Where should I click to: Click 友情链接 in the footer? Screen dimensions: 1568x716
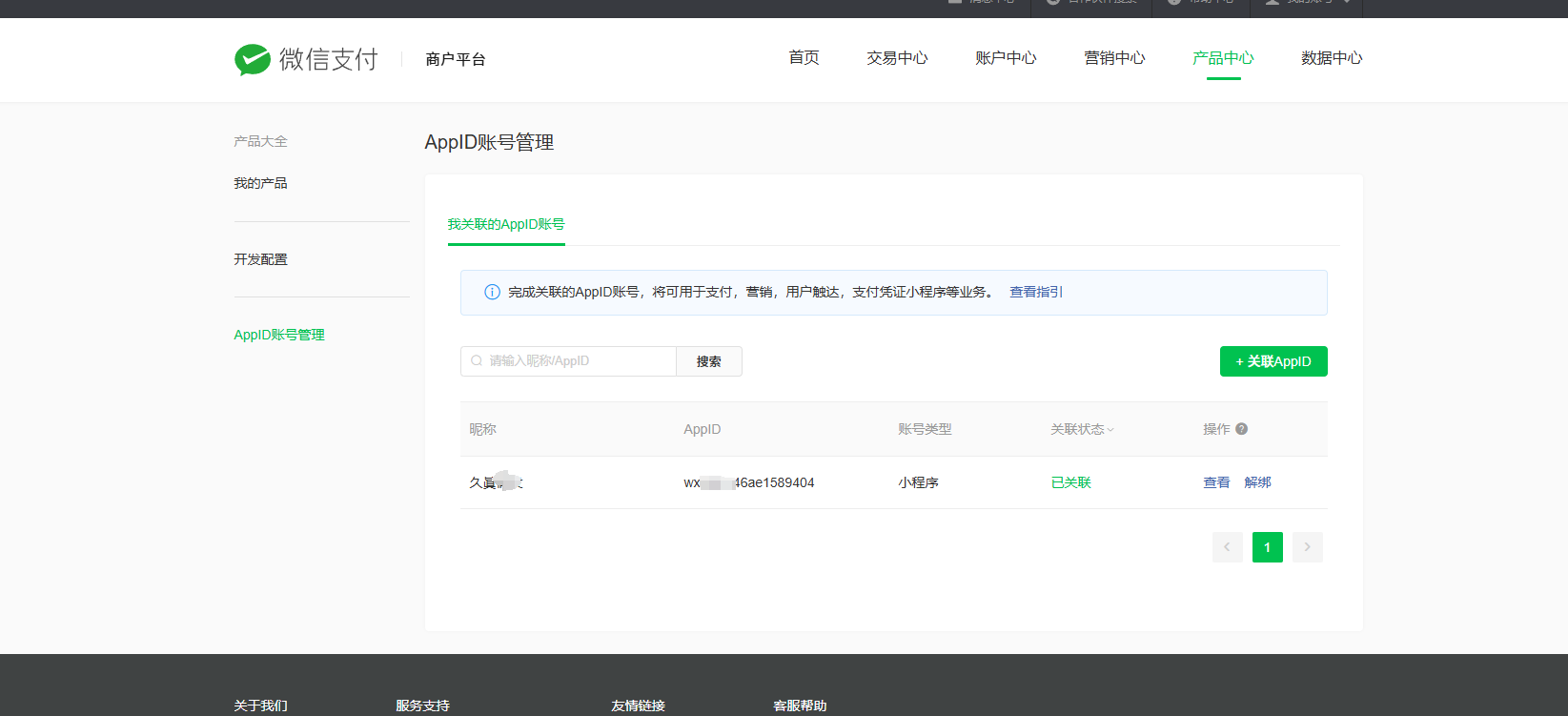click(638, 706)
